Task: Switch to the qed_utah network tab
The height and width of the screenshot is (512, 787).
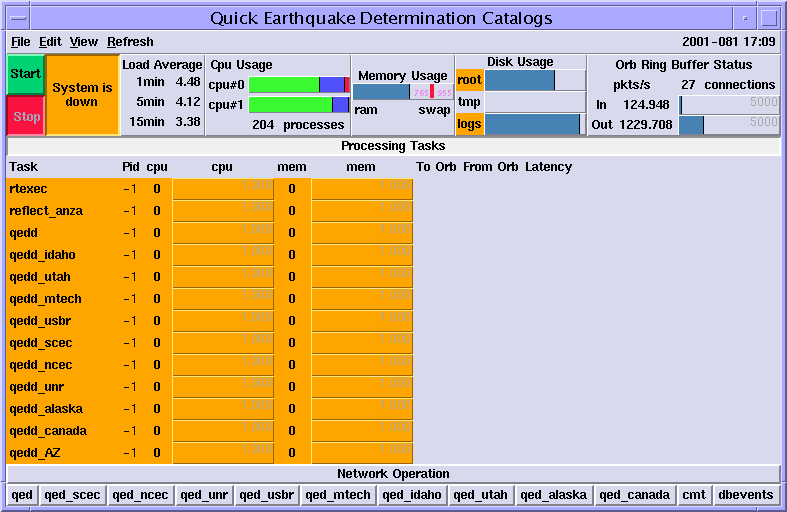Action: click(481, 495)
